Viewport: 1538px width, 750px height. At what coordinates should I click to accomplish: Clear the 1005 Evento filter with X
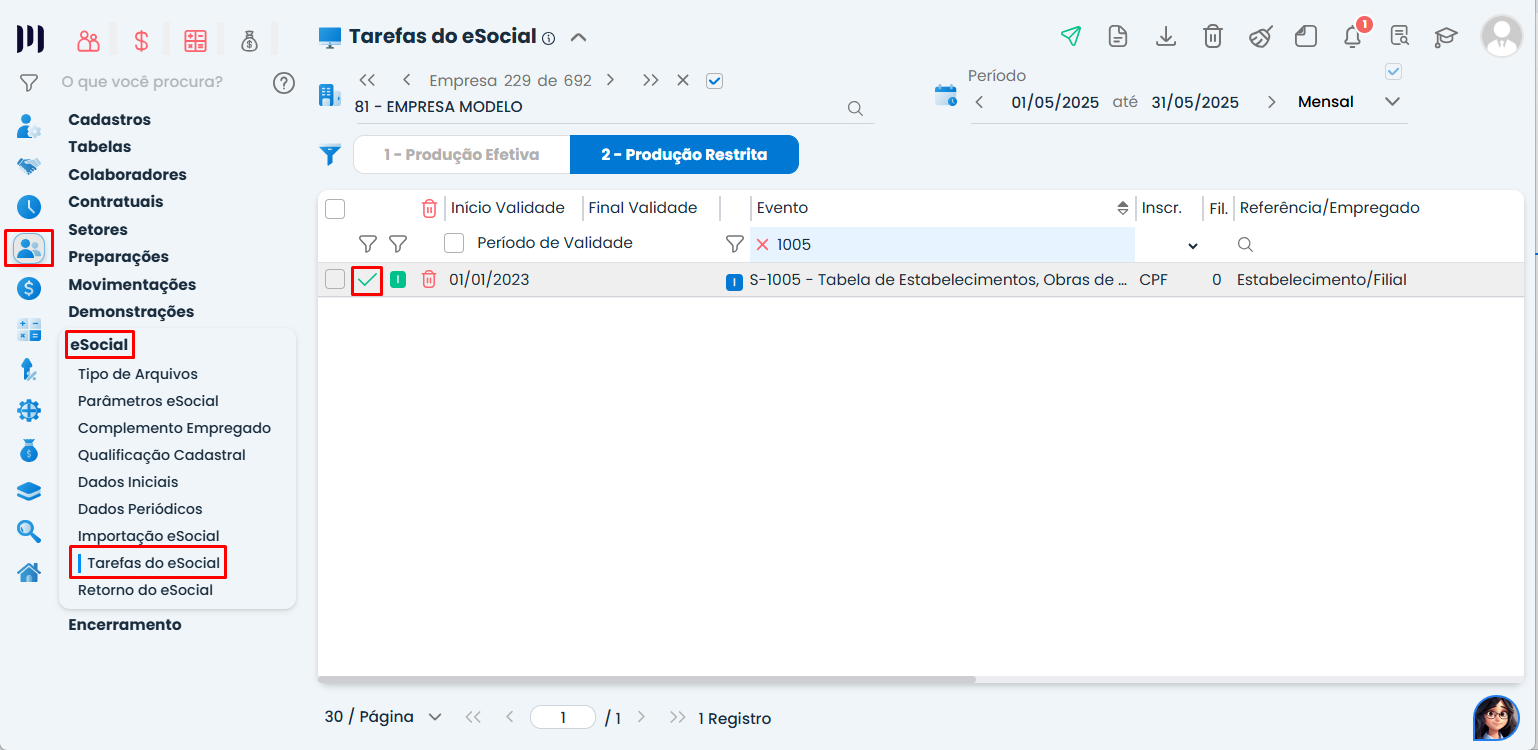(x=762, y=244)
